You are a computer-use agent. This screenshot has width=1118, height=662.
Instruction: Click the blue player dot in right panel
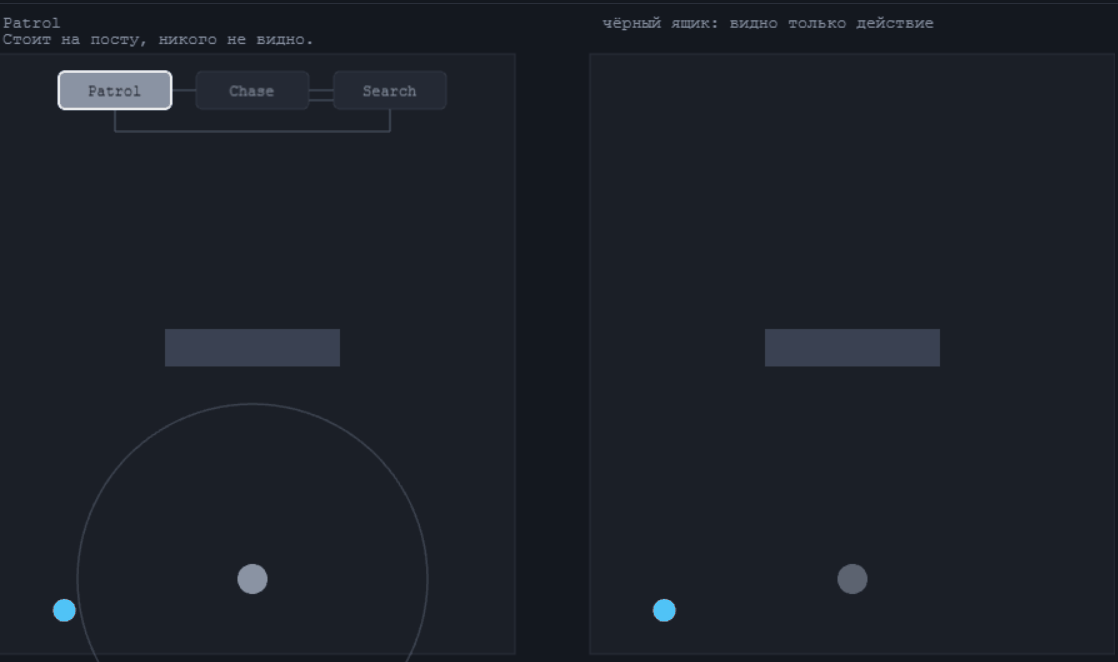click(x=664, y=610)
